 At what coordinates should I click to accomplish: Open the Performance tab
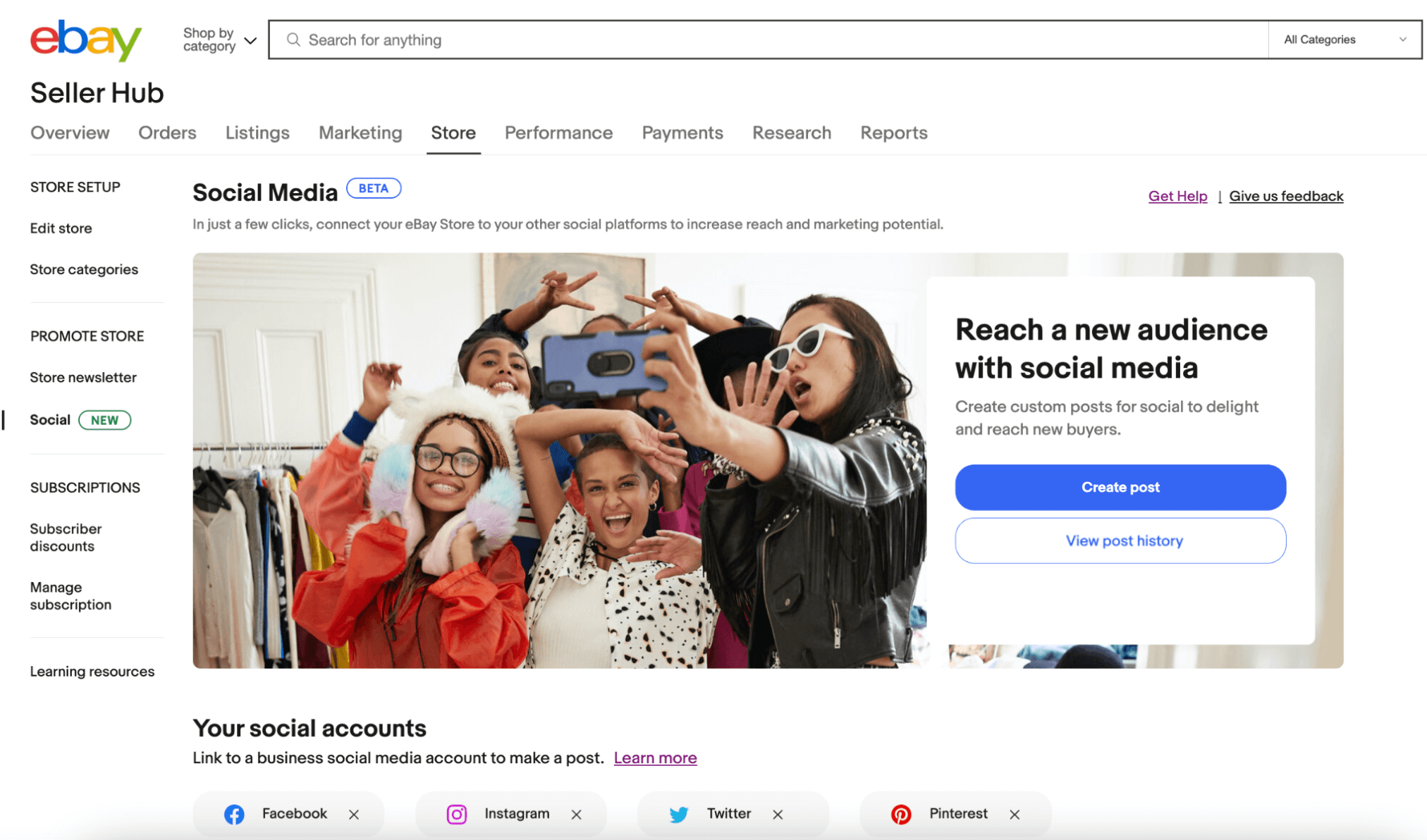click(x=558, y=132)
